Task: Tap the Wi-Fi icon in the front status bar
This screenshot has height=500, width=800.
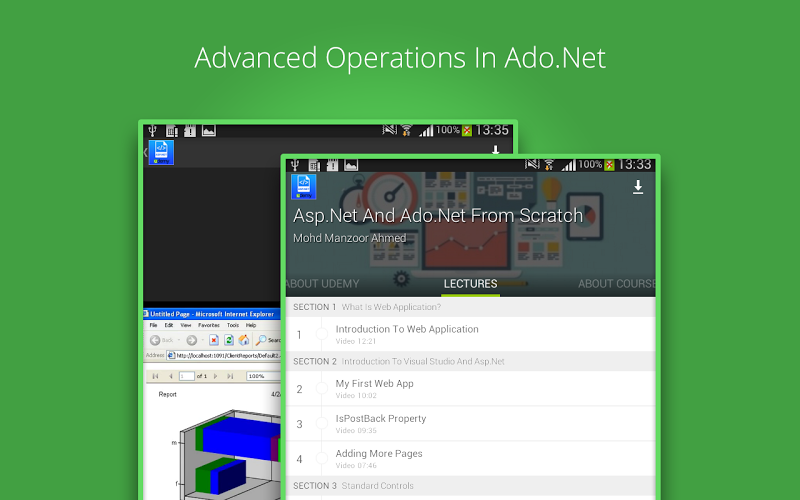Action: tap(549, 165)
